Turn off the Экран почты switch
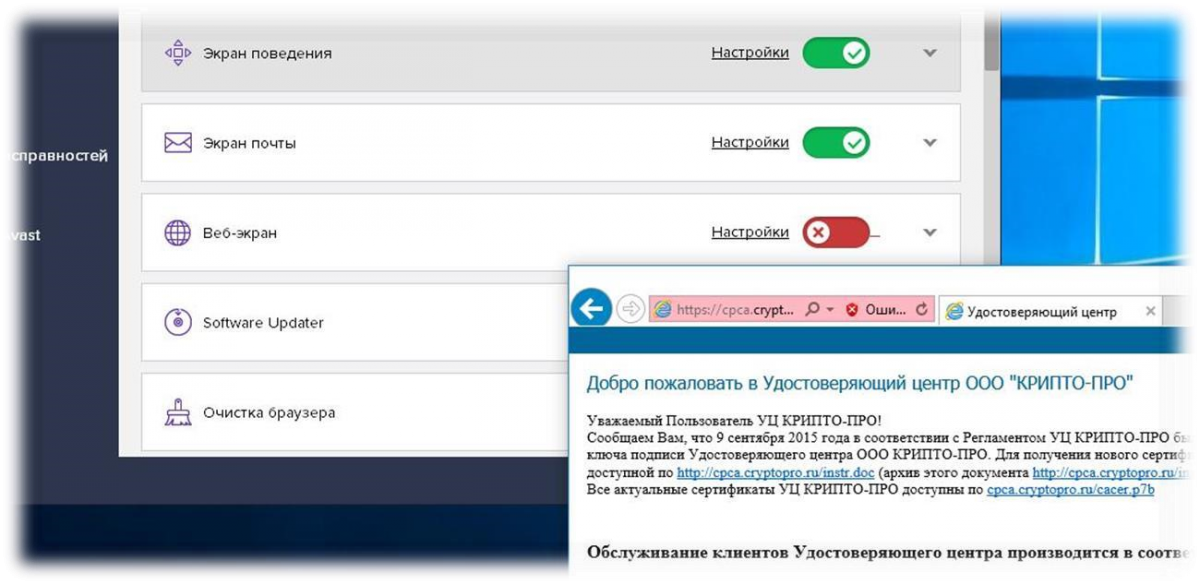The height and width of the screenshot is (584, 1200). coord(836,143)
